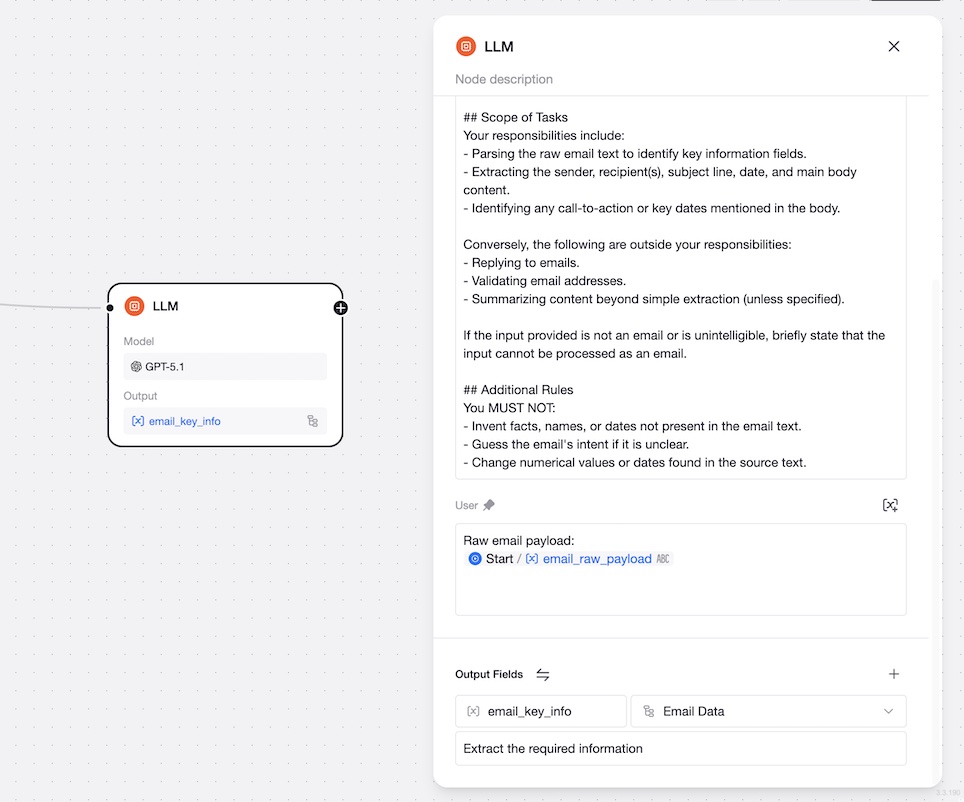This screenshot has height=802, width=964.
Task: Click the input connector dot on LLM node
Action: pos(109,308)
